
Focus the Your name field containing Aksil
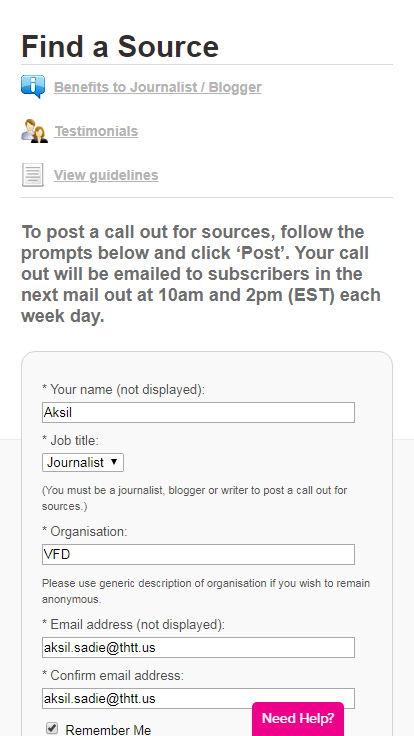[198, 413]
